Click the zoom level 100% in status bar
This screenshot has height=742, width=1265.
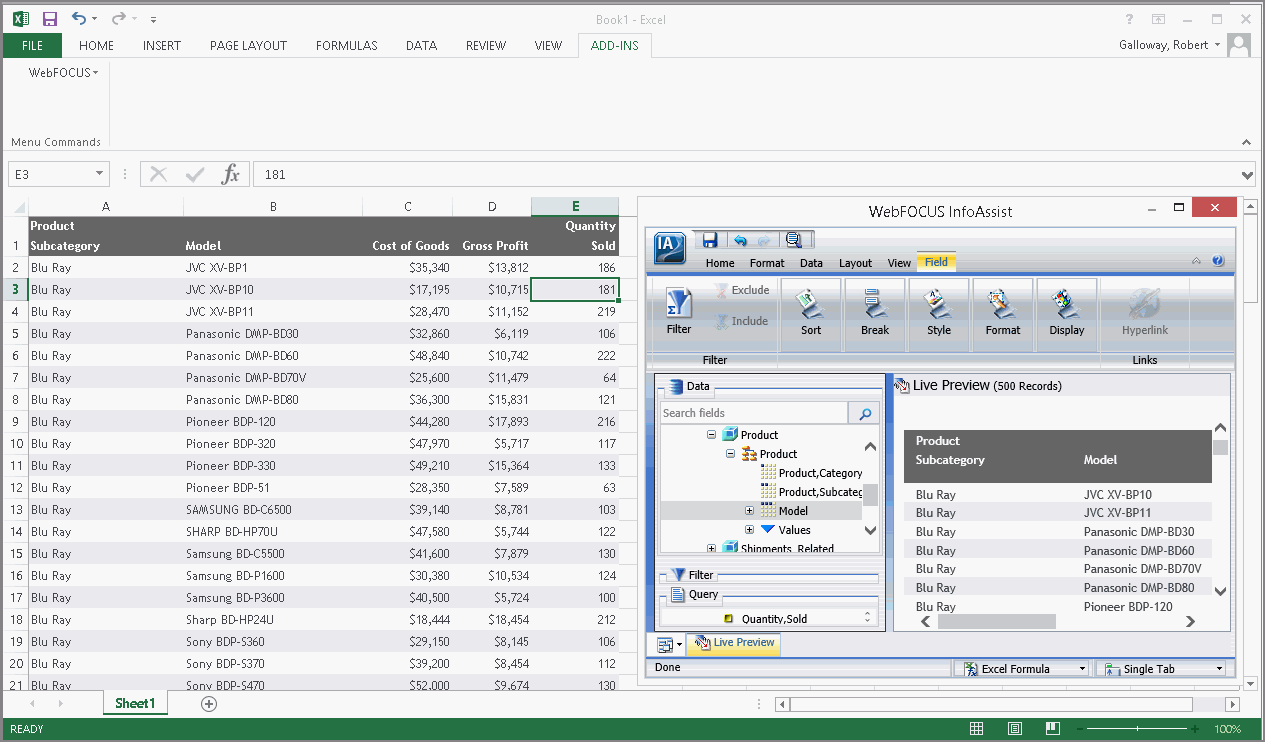point(1227,729)
